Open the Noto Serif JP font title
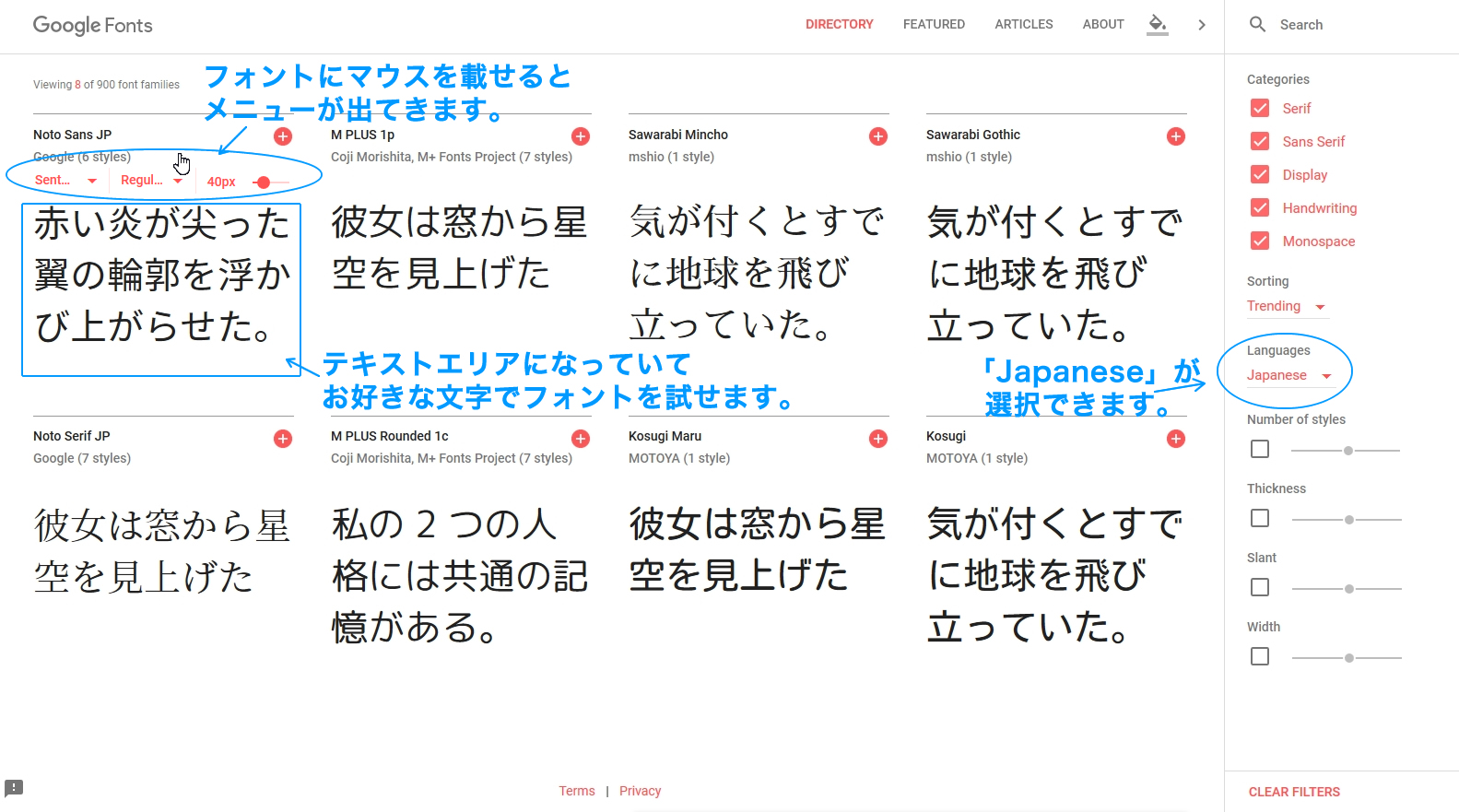The height and width of the screenshot is (812, 1459). 72,436
